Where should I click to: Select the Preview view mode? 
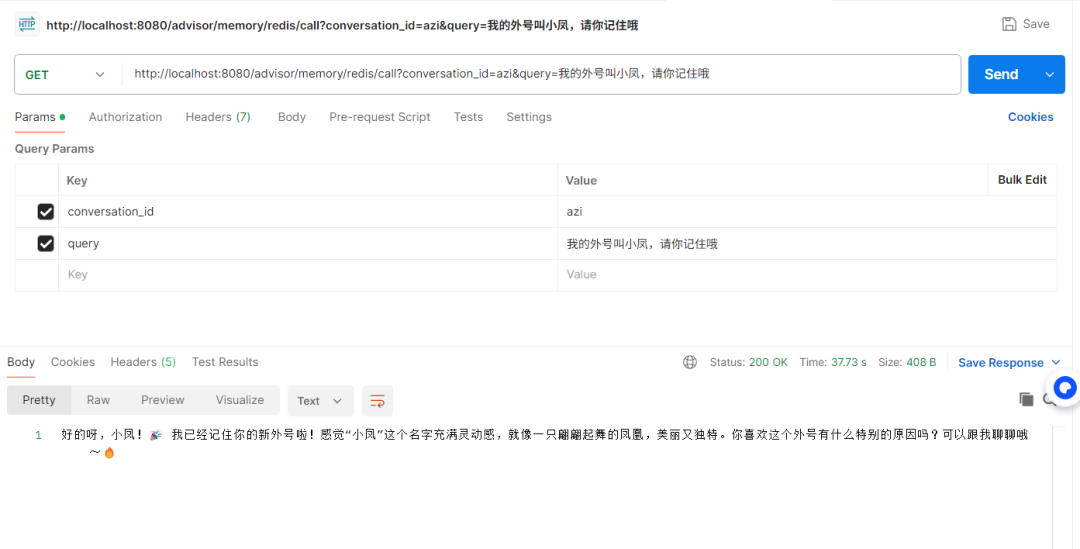tap(163, 400)
